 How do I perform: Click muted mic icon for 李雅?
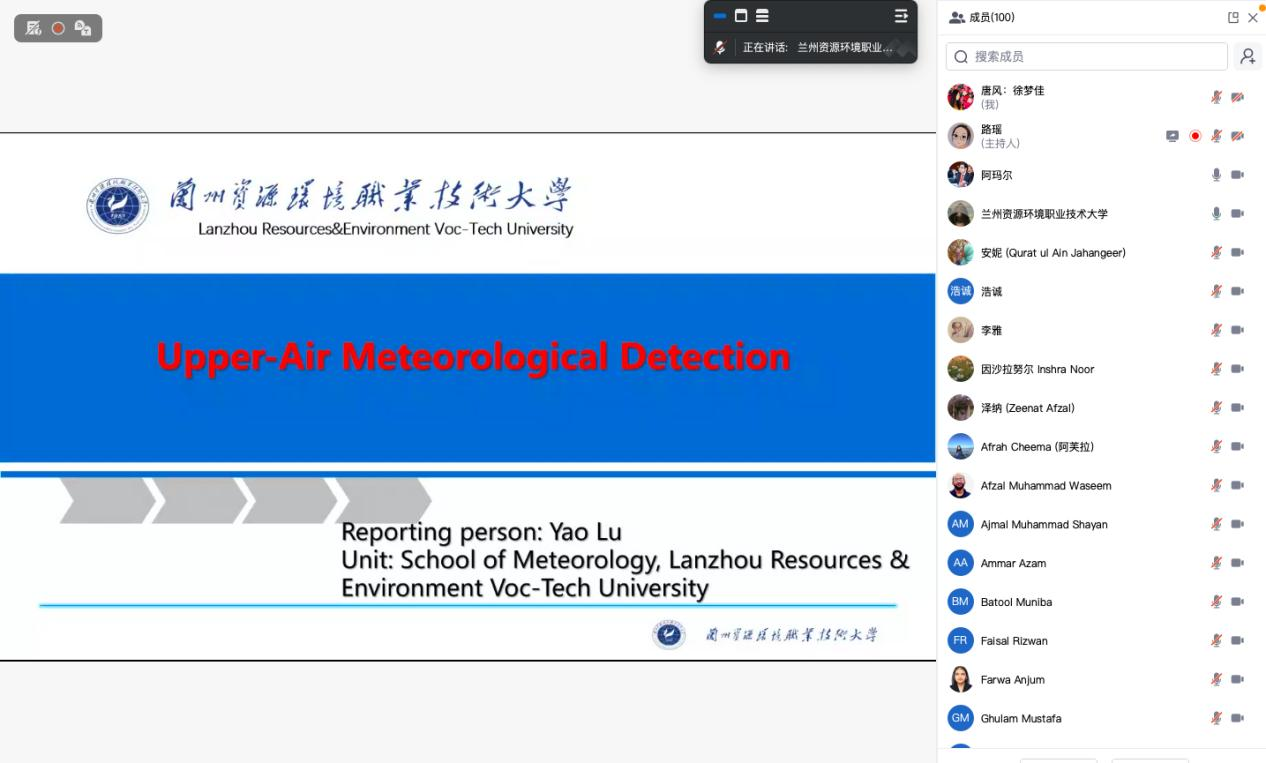[x=1217, y=330]
